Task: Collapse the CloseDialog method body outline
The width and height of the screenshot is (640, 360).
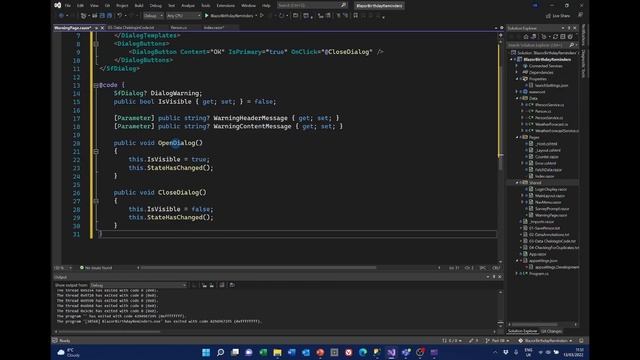Action: pos(96,201)
